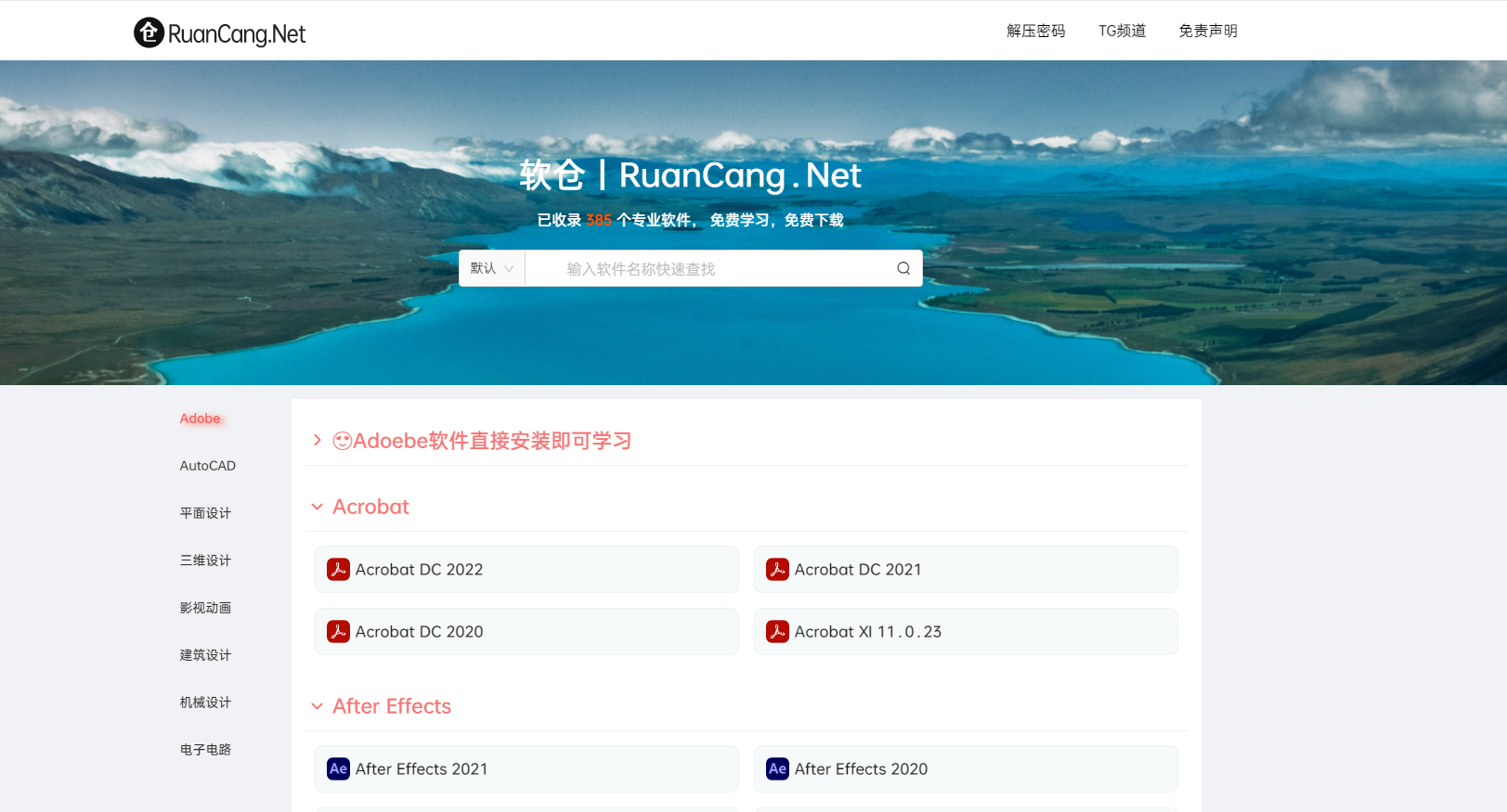
Task: Open 免责声明 in top navigation
Action: coord(1208,31)
